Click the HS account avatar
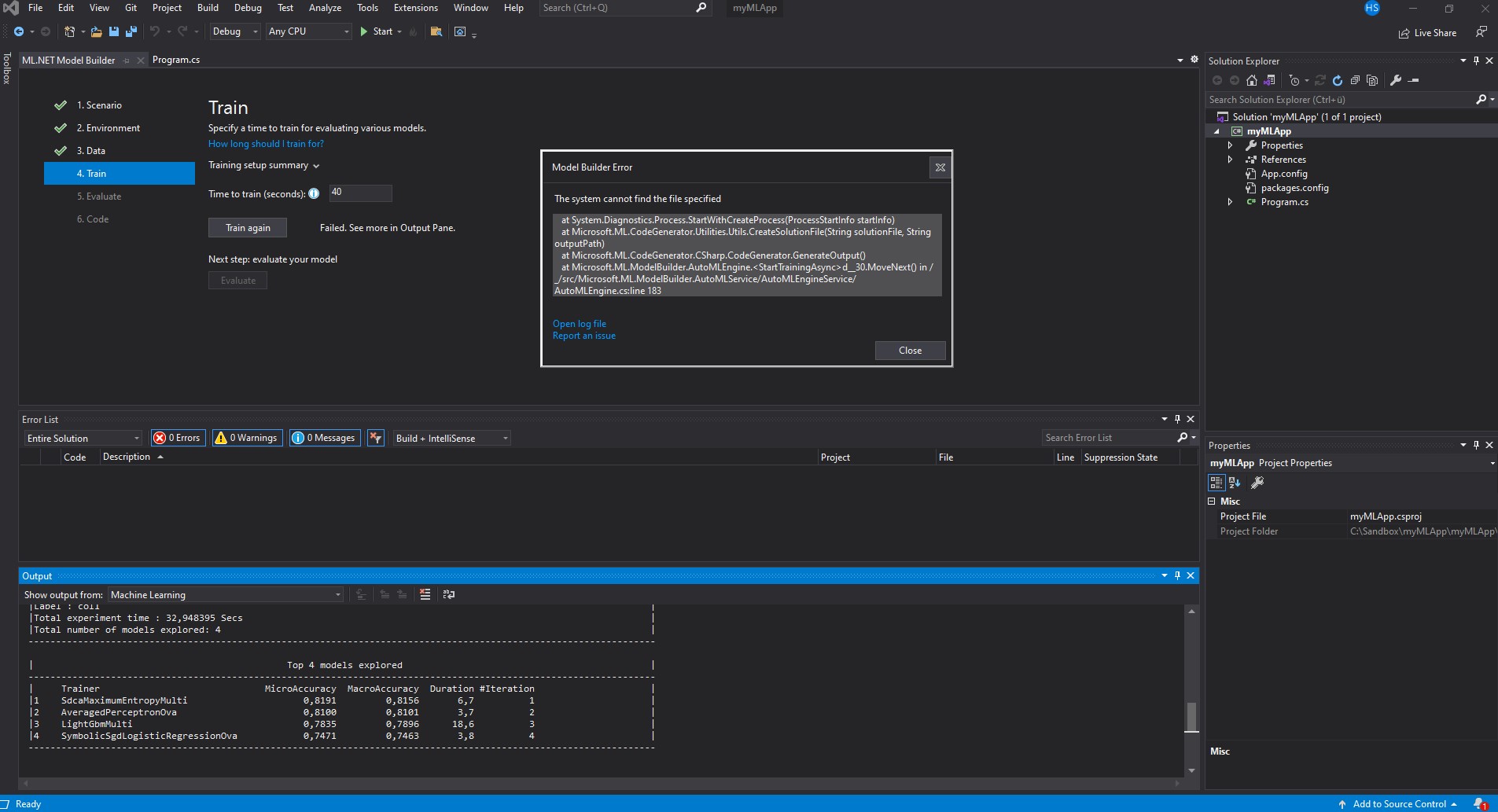Image resolution: width=1498 pixels, height=812 pixels. tap(1372, 8)
